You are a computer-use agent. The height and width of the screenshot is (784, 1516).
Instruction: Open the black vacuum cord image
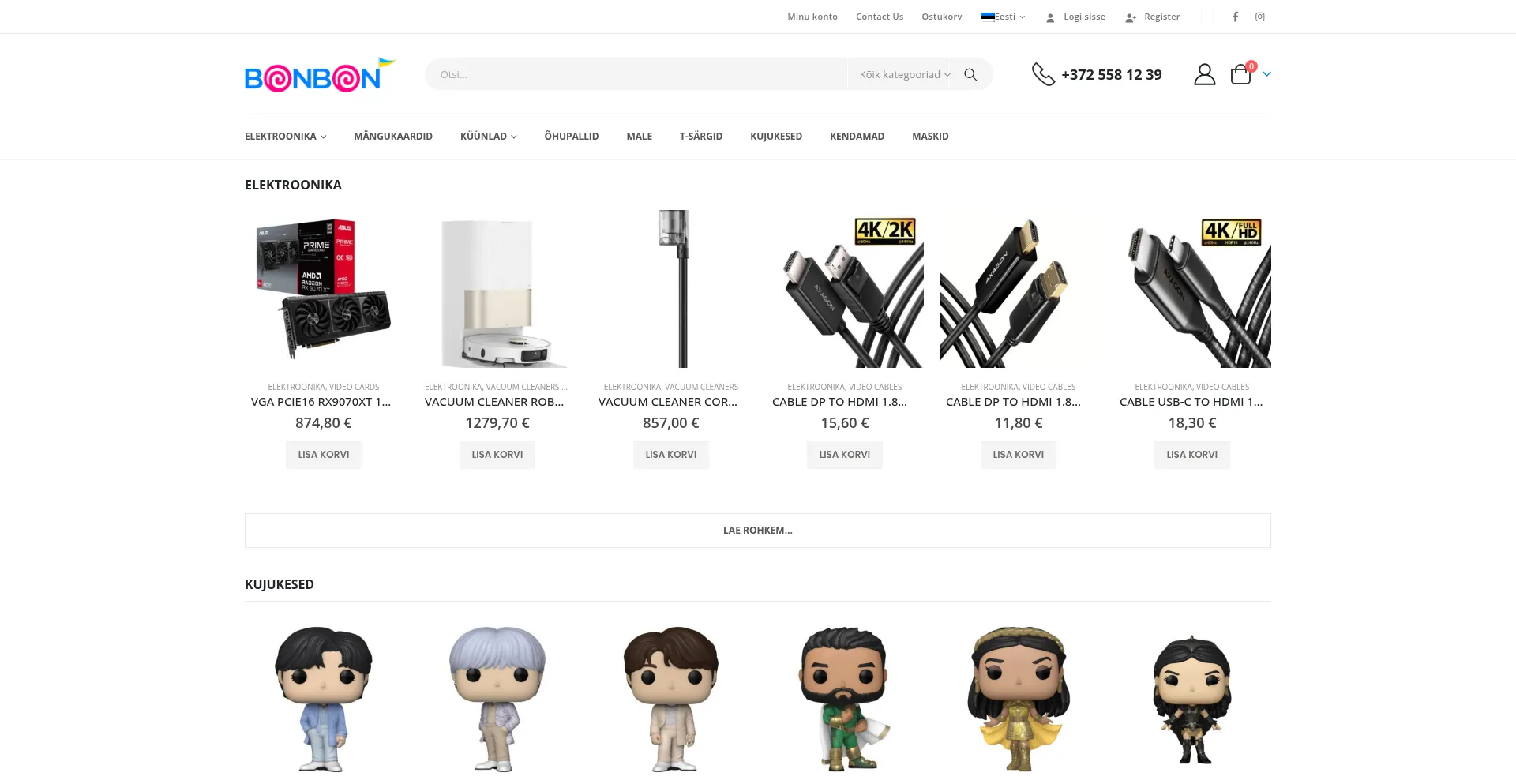[671, 289]
